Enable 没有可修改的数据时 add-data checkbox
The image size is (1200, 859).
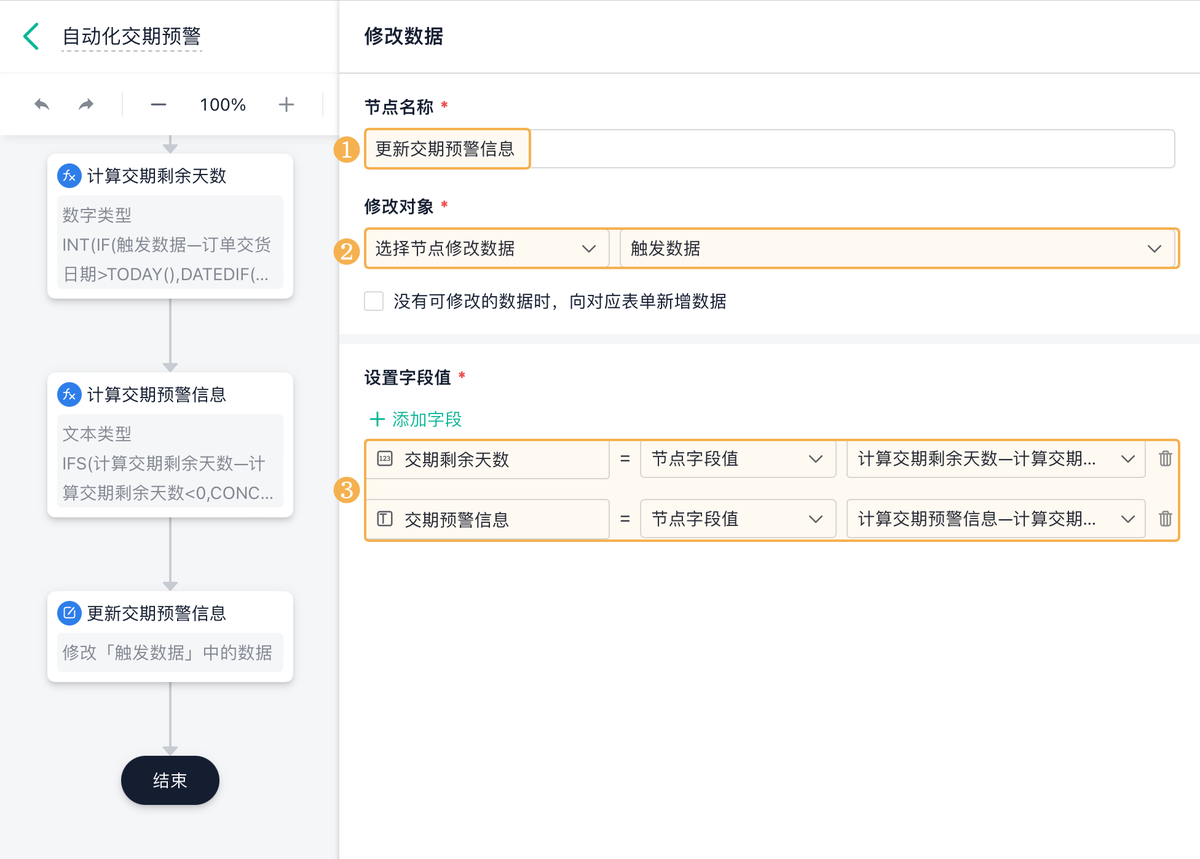point(374,301)
